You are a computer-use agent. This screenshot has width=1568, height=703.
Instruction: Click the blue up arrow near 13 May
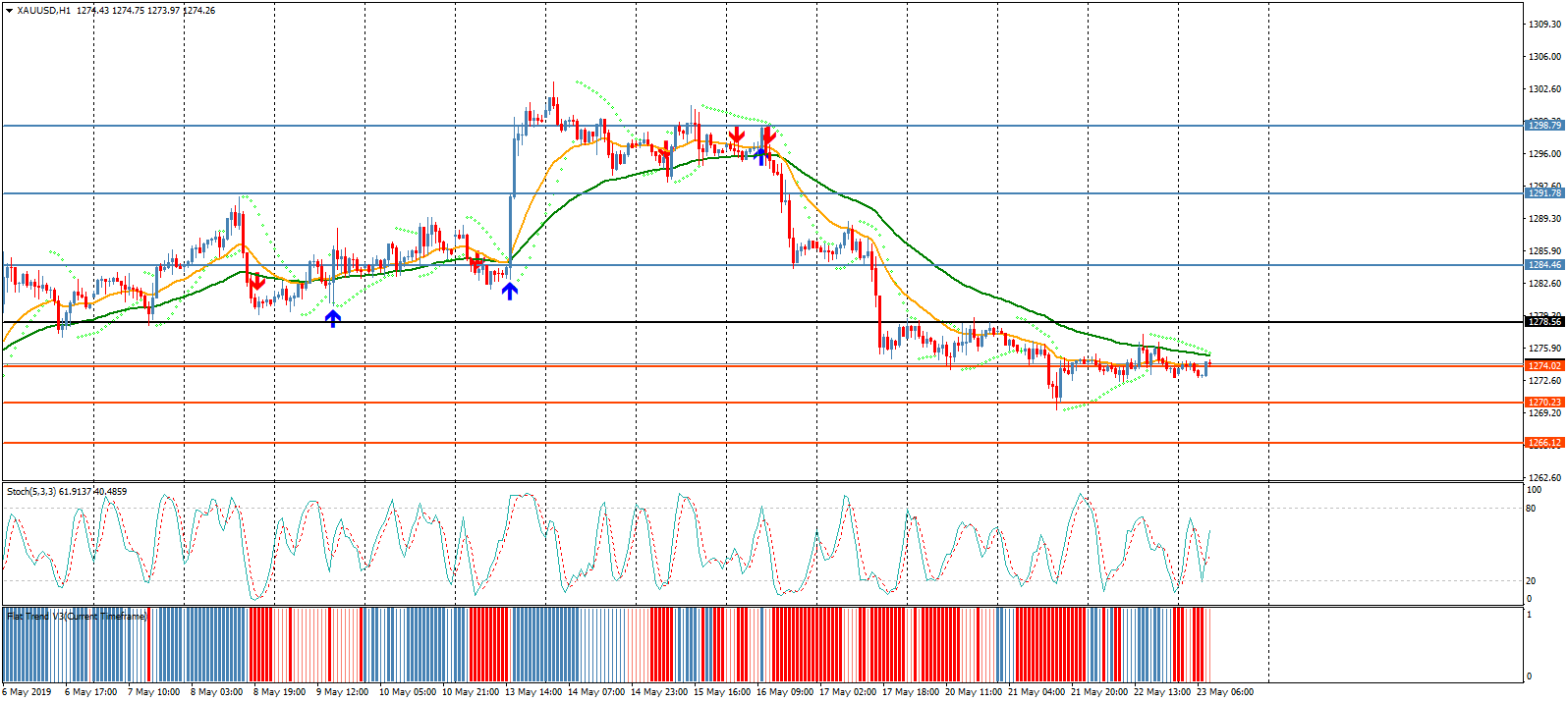[x=510, y=291]
